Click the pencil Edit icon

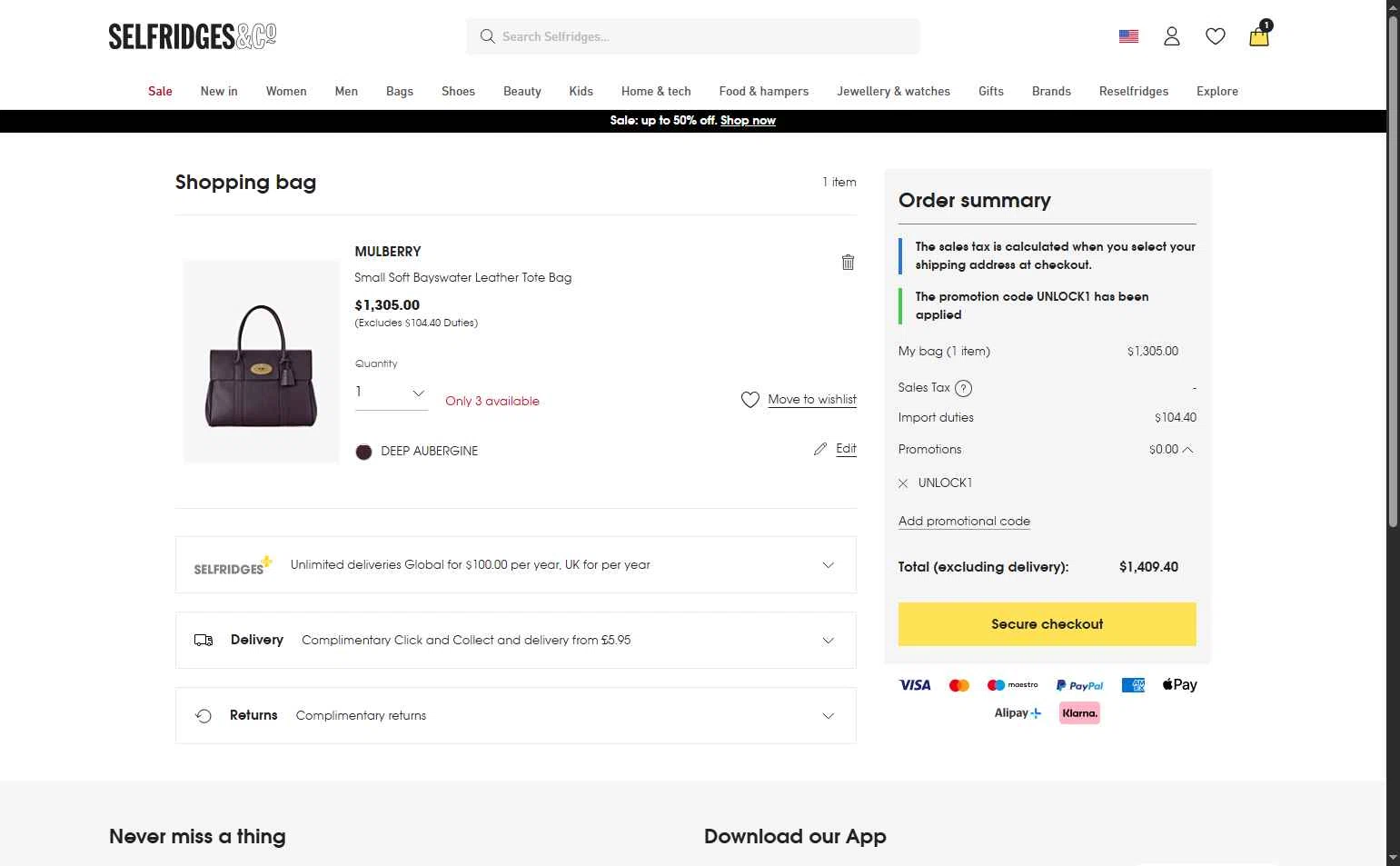coord(820,449)
